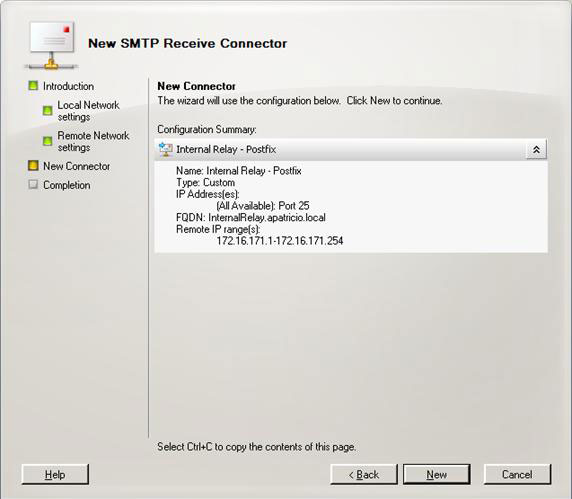This screenshot has height=499, width=572.
Task: Click the Select Ctrl+C copy hint text
Action: (256, 447)
